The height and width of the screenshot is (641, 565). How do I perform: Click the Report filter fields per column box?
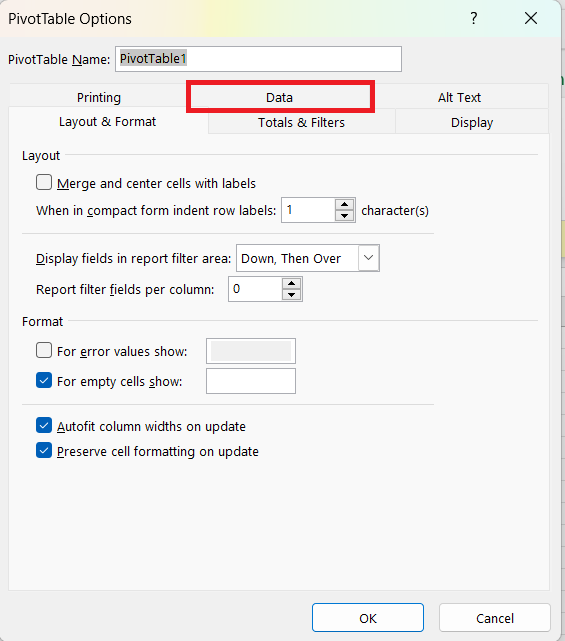(x=255, y=289)
